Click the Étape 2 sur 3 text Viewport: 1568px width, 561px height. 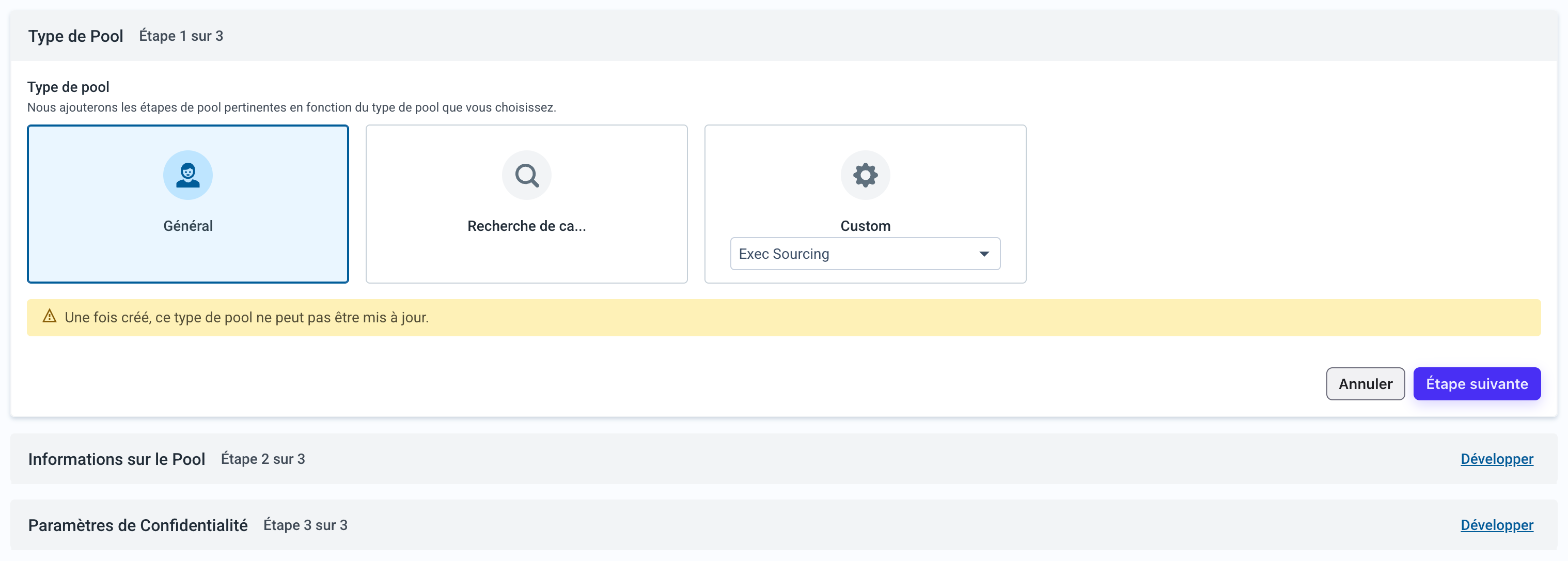tap(263, 459)
